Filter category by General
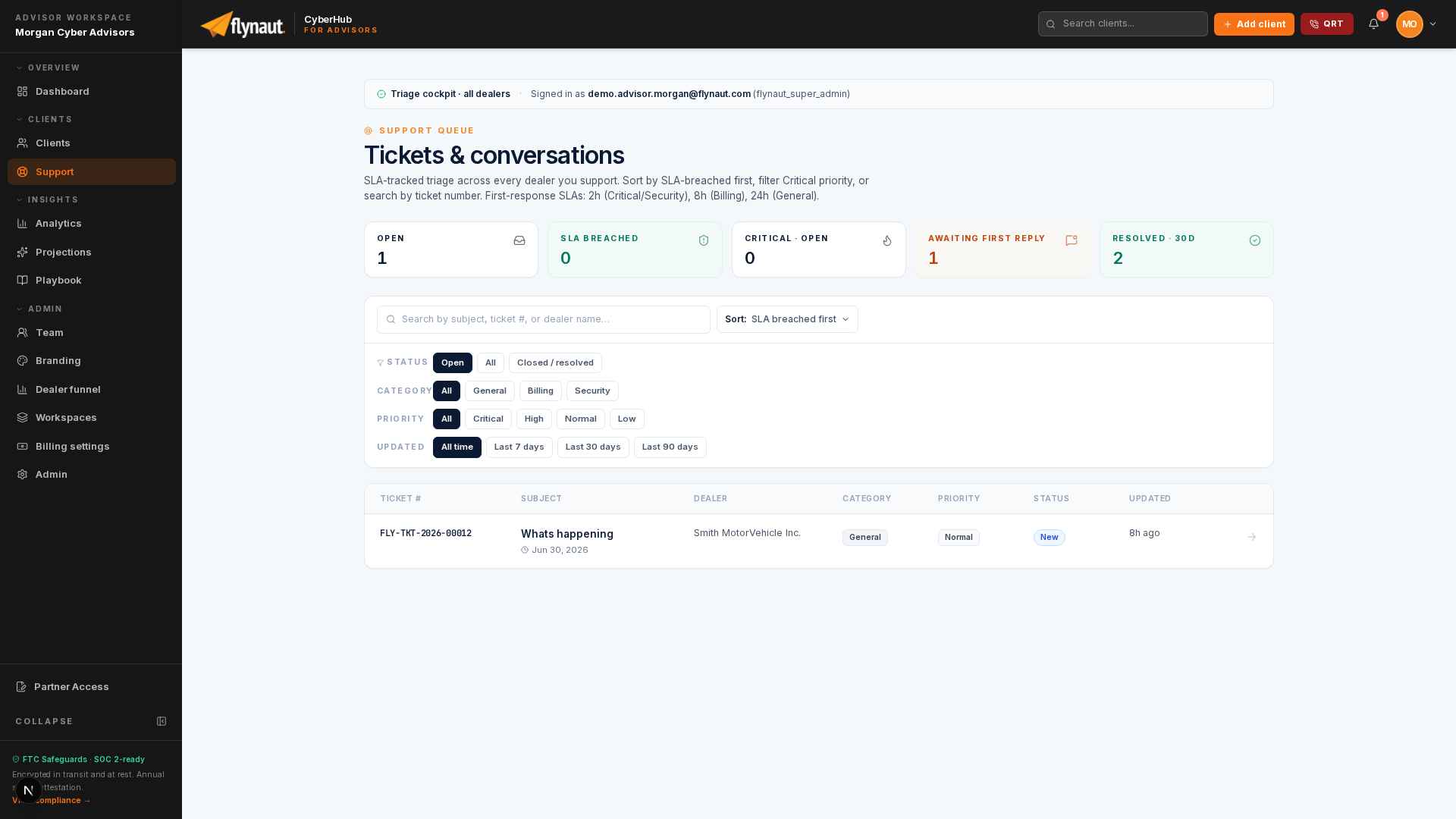The height and width of the screenshot is (819, 1456). pyautogui.click(x=490, y=391)
